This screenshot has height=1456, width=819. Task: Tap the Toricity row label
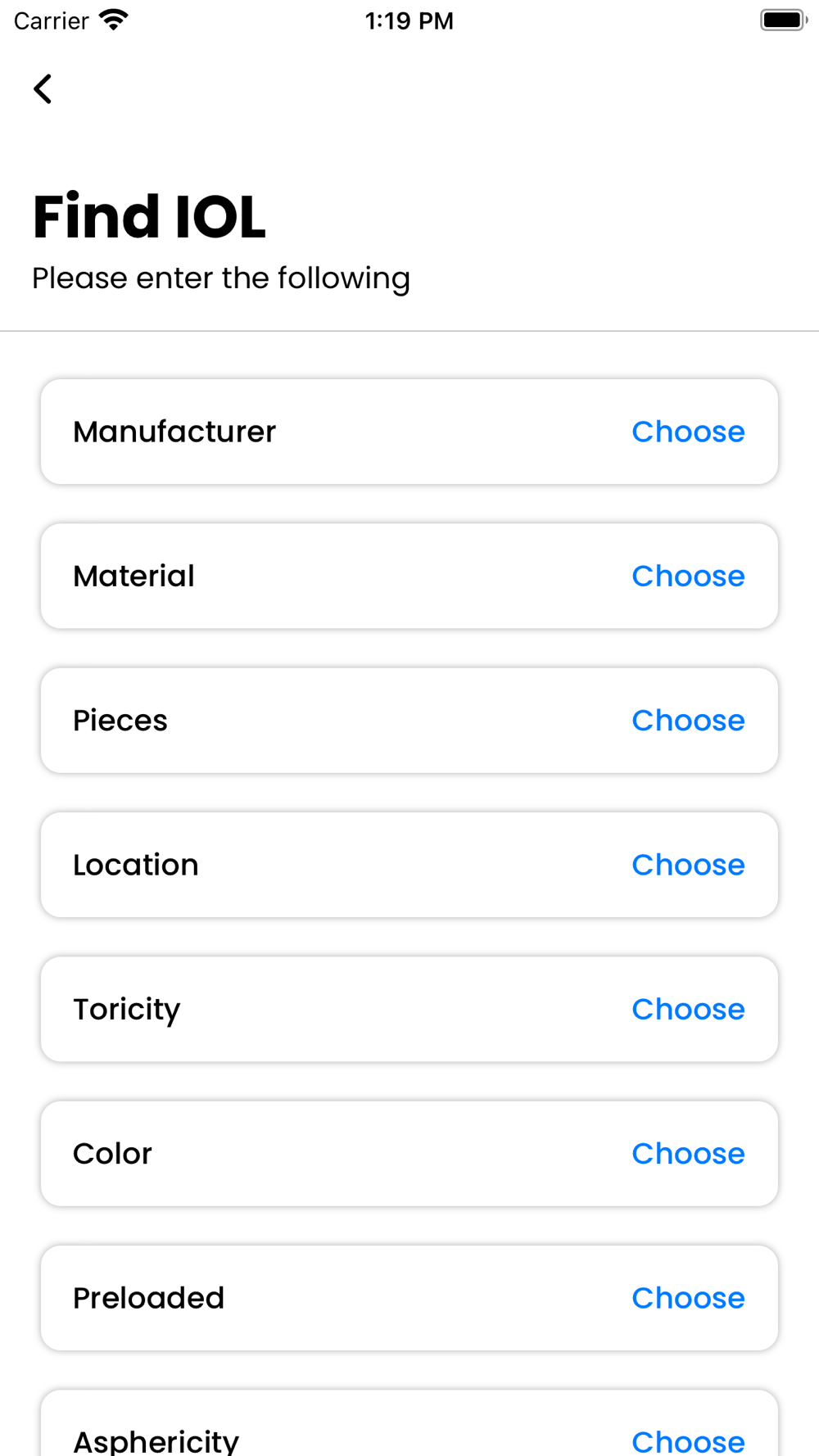(x=127, y=1009)
